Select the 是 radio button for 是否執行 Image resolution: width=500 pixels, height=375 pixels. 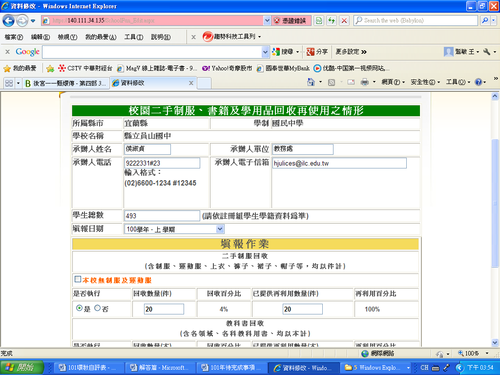click(79, 308)
